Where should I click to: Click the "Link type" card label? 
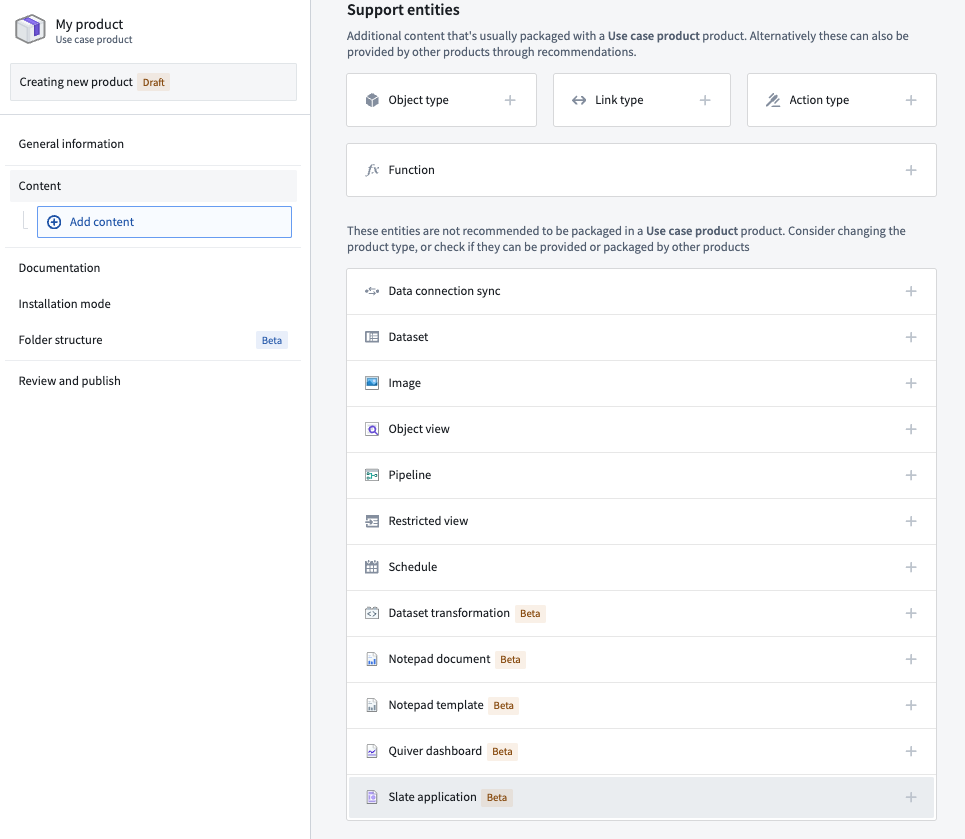[619, 100]
